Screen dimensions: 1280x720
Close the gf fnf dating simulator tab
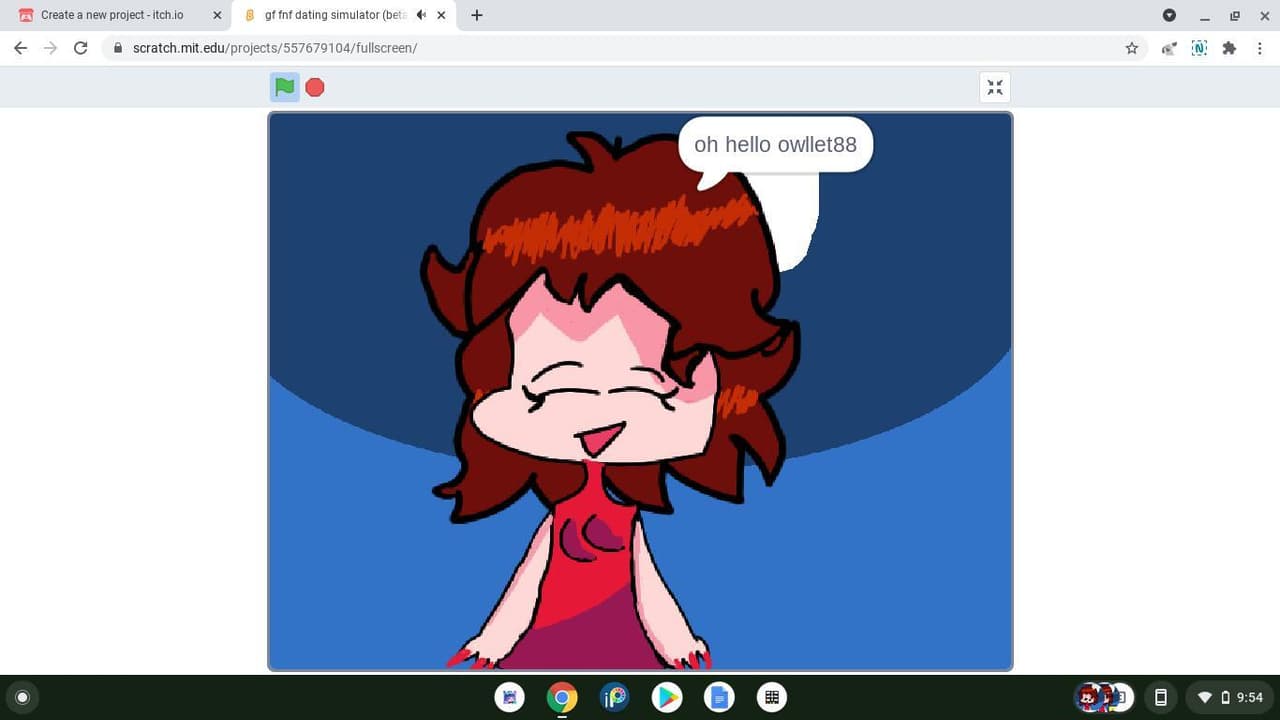tap(441, 15)
